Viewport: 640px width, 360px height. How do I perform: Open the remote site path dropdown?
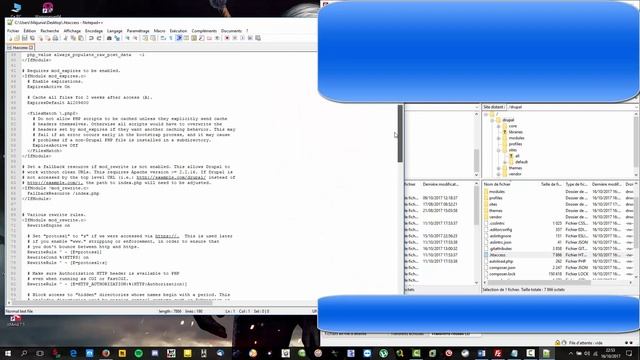637,107
